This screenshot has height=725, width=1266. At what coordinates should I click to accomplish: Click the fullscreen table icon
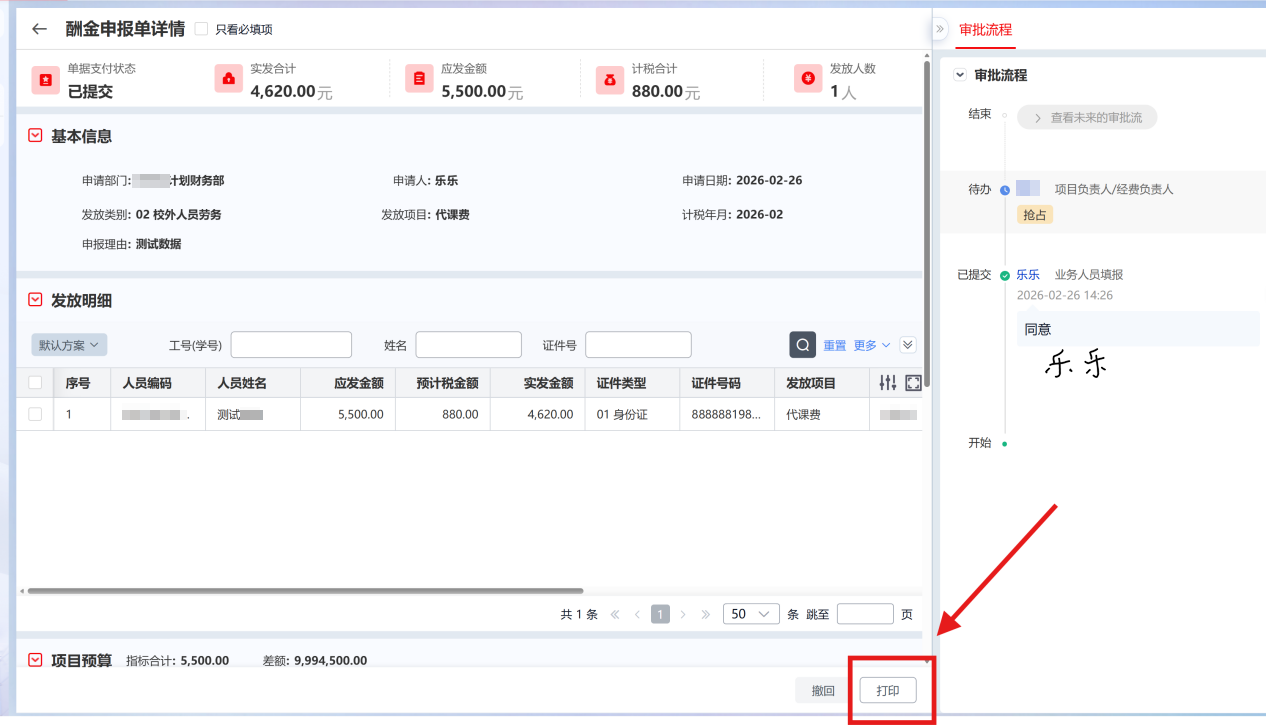(912, 383)
